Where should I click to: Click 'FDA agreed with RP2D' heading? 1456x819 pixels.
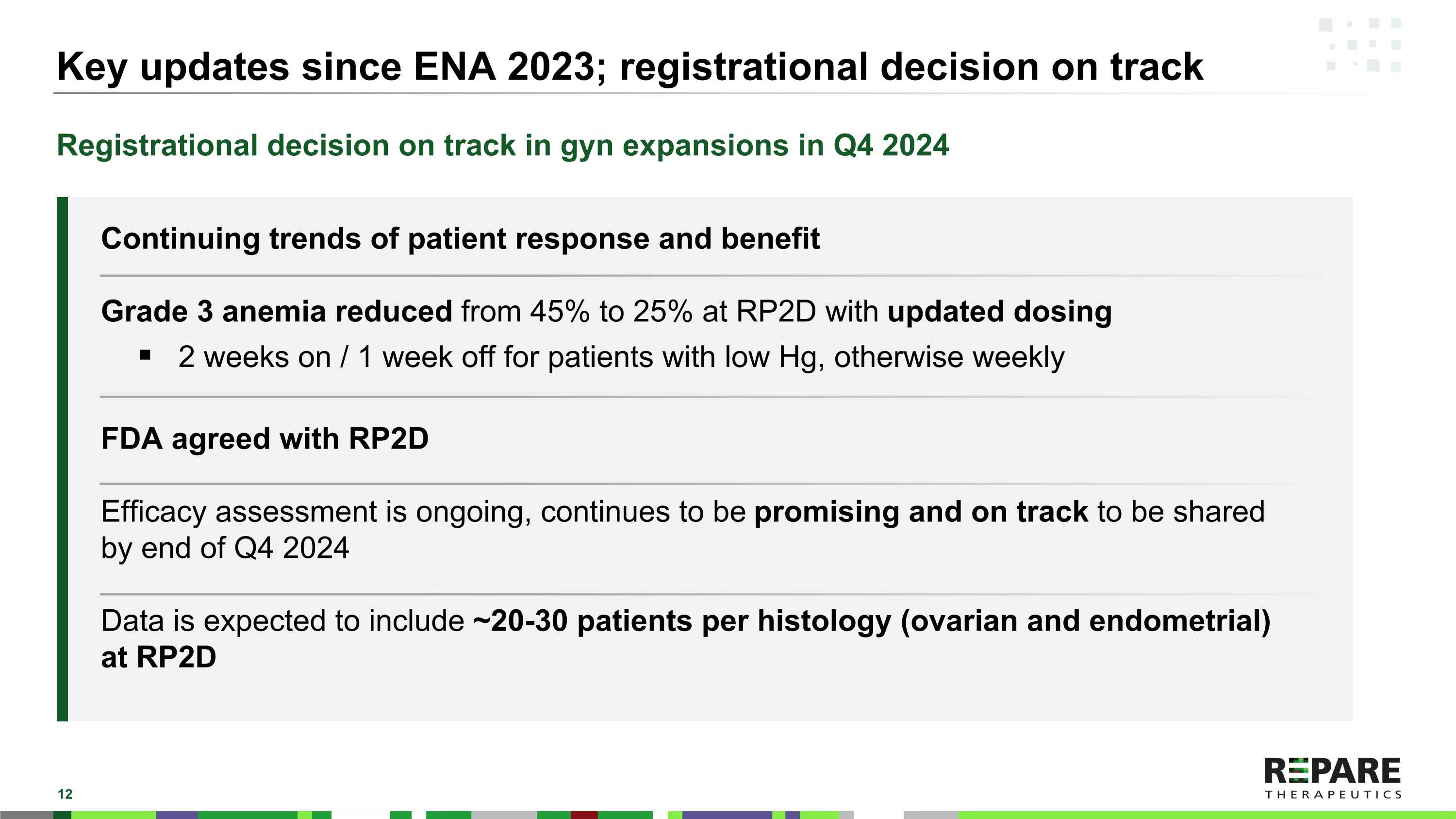pos(265,438)
